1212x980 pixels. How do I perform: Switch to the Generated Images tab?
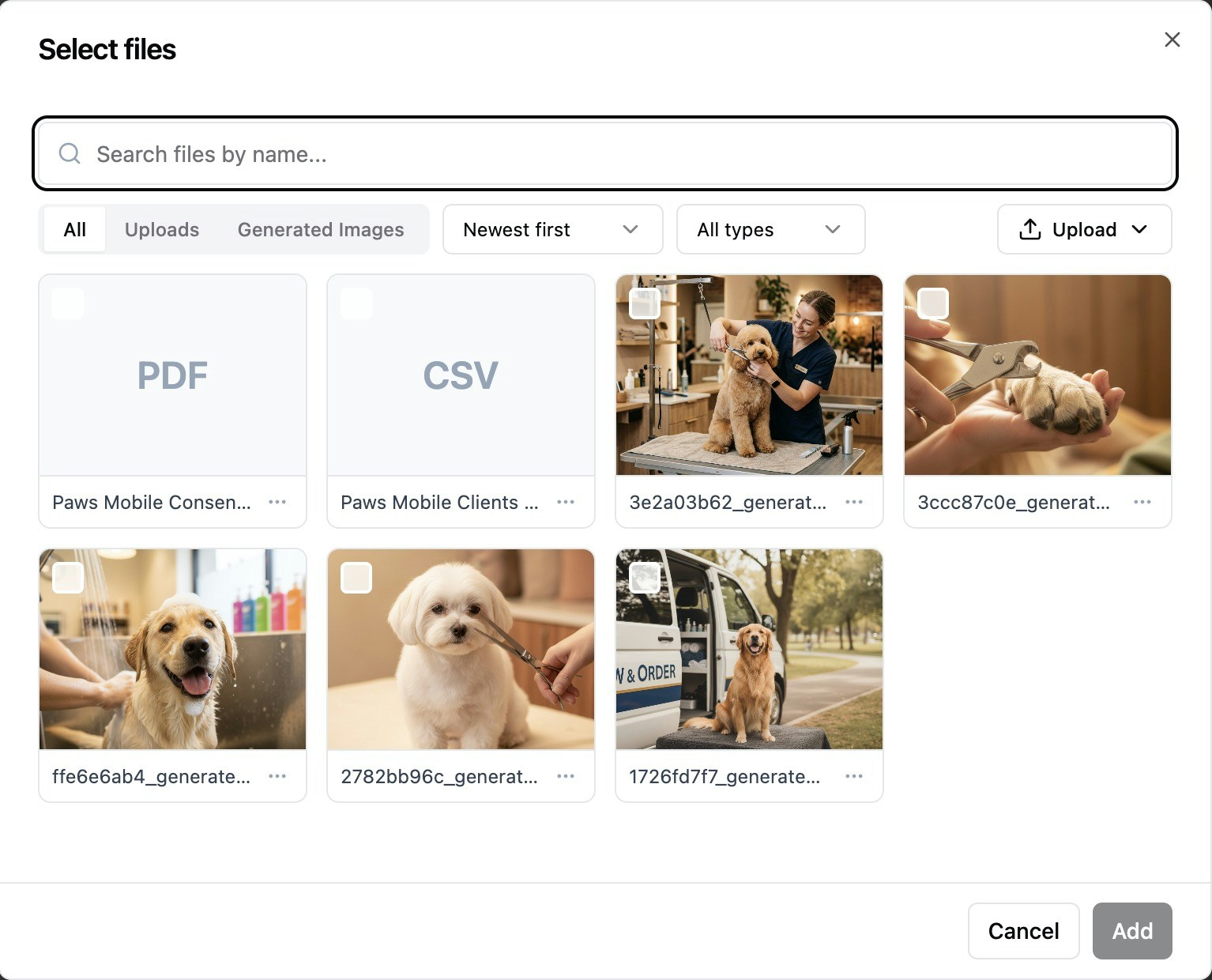coord(320,229)
